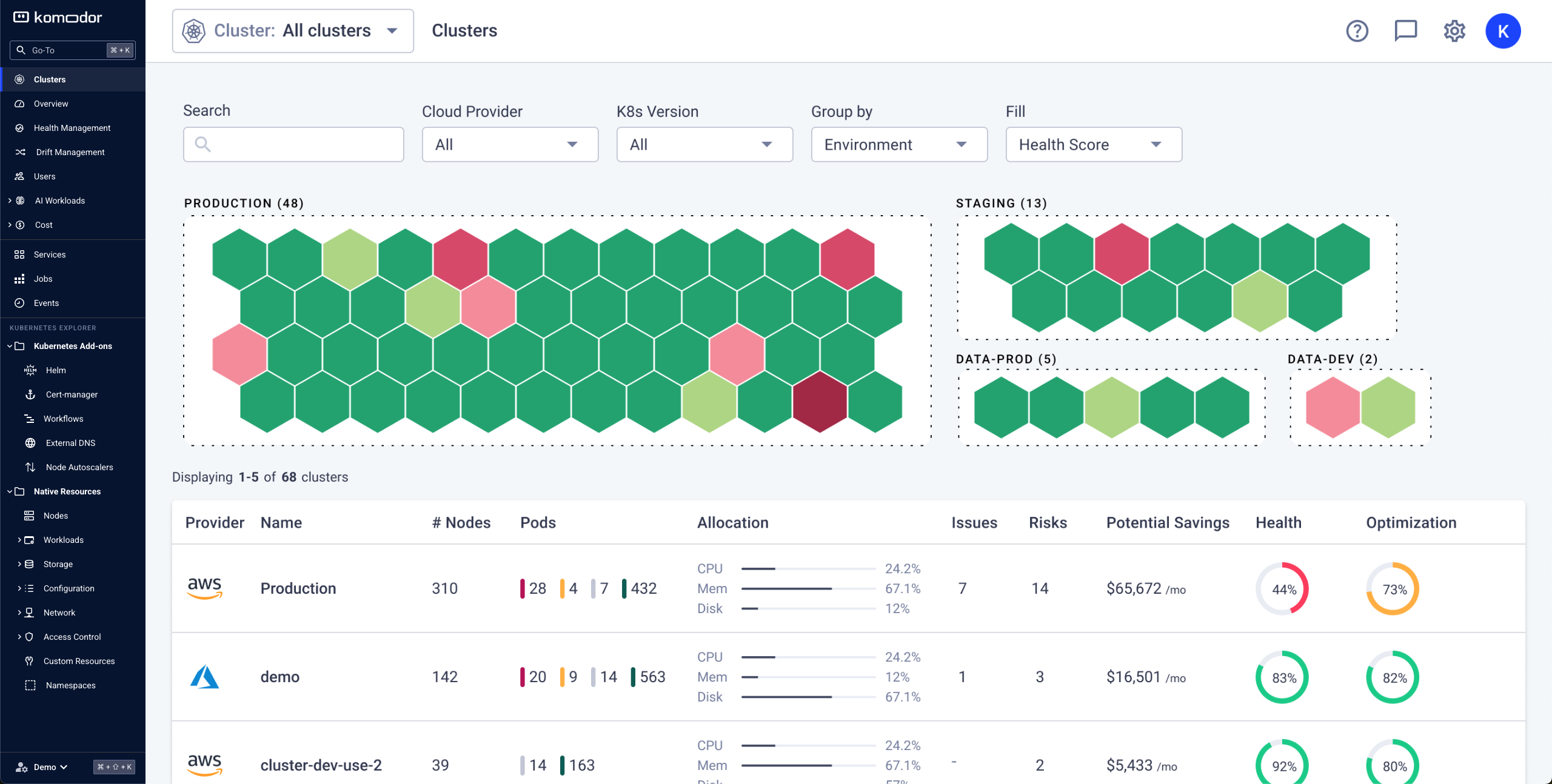
Task: Click the Cert-manager icon
Action: tap(31, 394)
